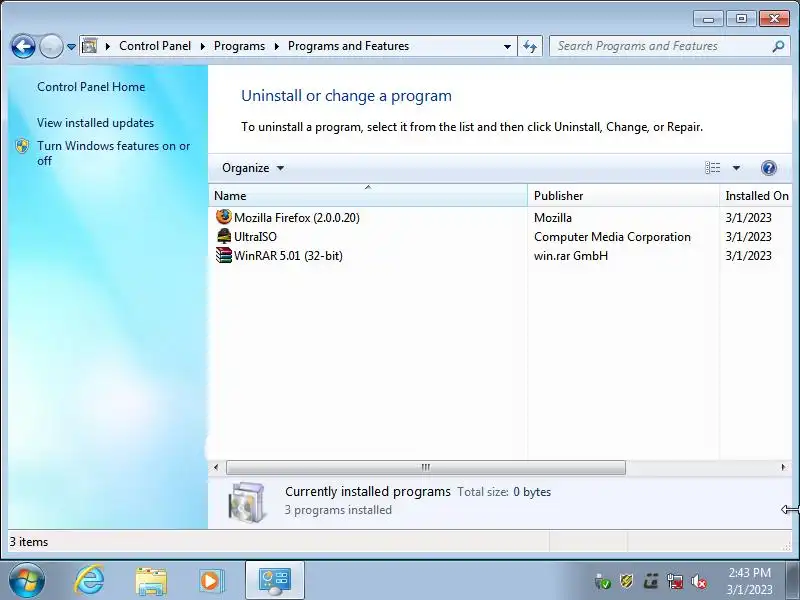Screen dimensions: 800x600
Task: Open the taskbar clock showing 2:43 PM
Action: pos(749,581)
